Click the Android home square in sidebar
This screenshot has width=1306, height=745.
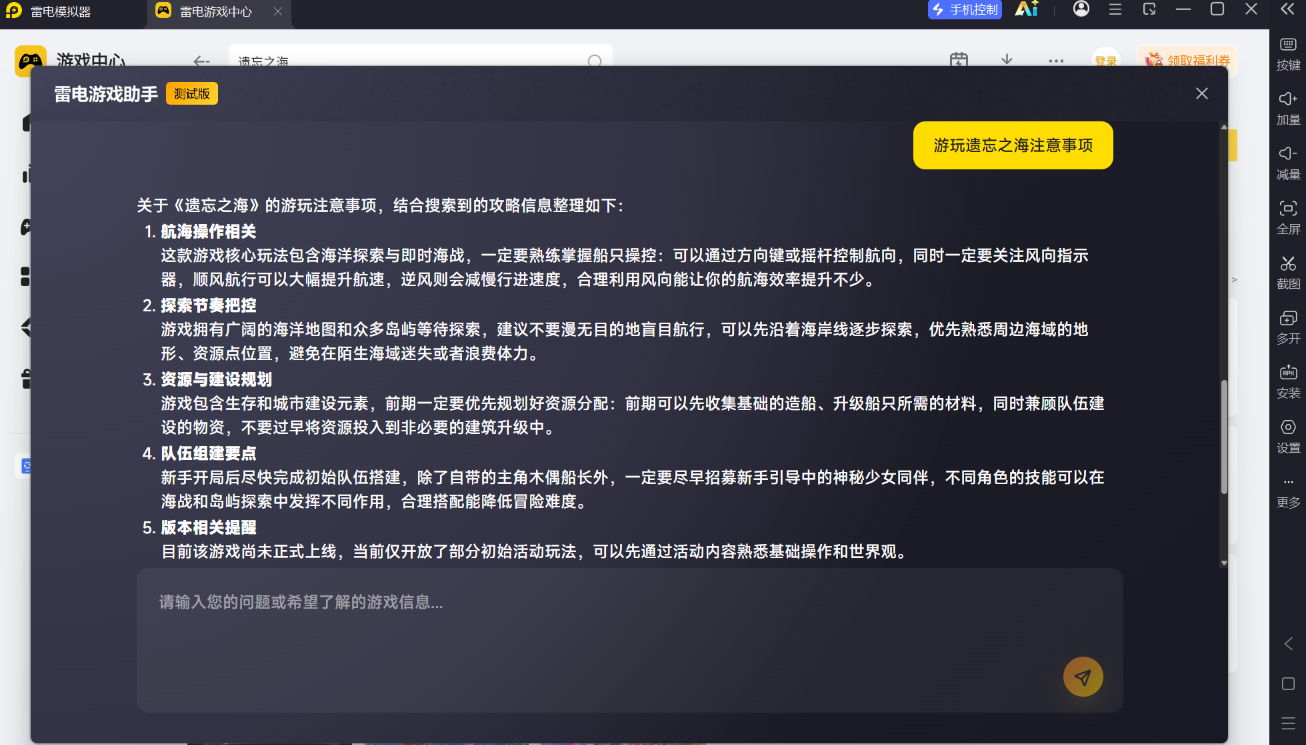(x=1288, y=684)
